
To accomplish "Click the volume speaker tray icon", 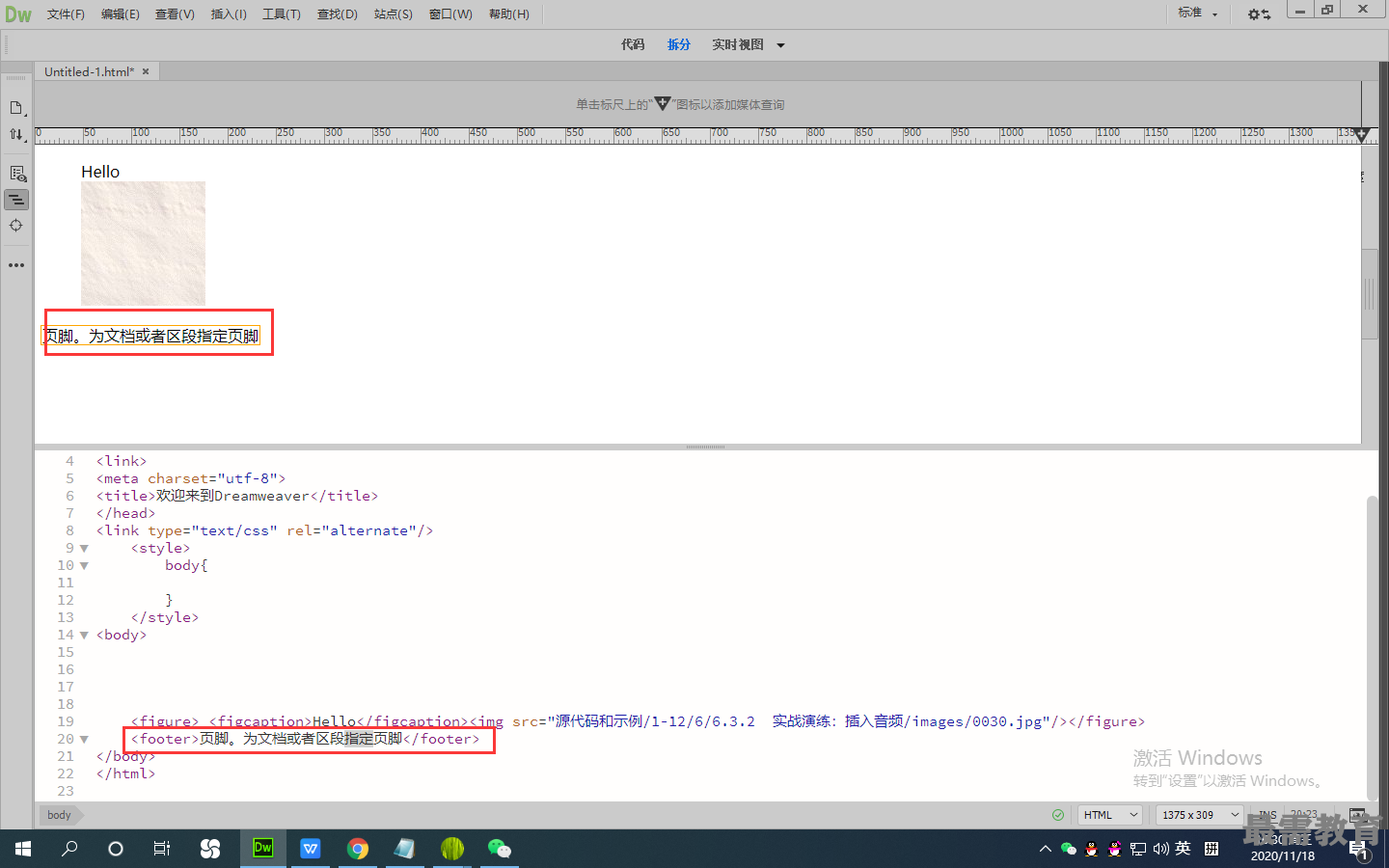I will 1161,849.
